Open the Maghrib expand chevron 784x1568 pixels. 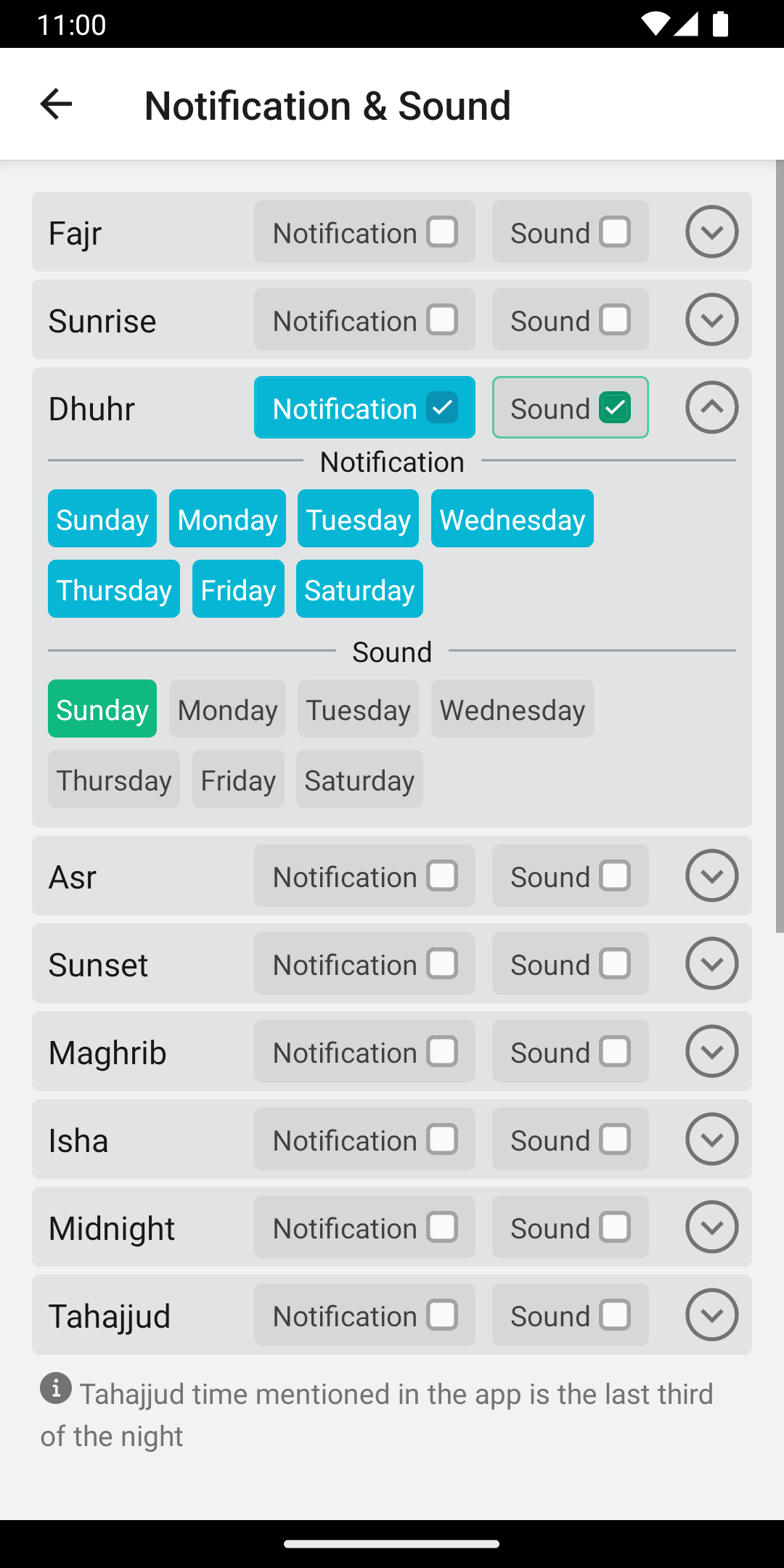(711, 1052)
